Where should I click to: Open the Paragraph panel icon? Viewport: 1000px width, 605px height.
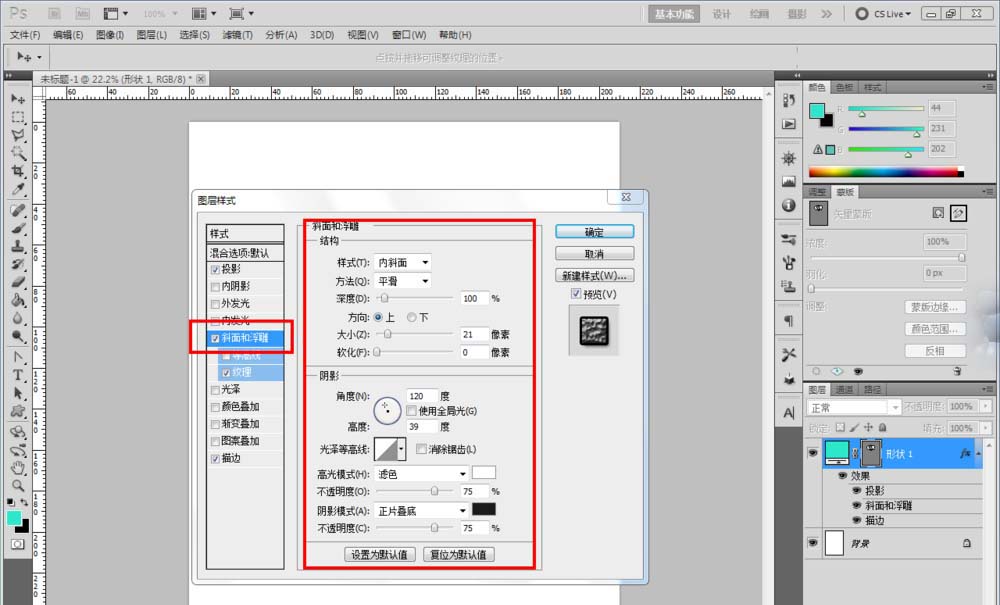[x=789, y=321]
